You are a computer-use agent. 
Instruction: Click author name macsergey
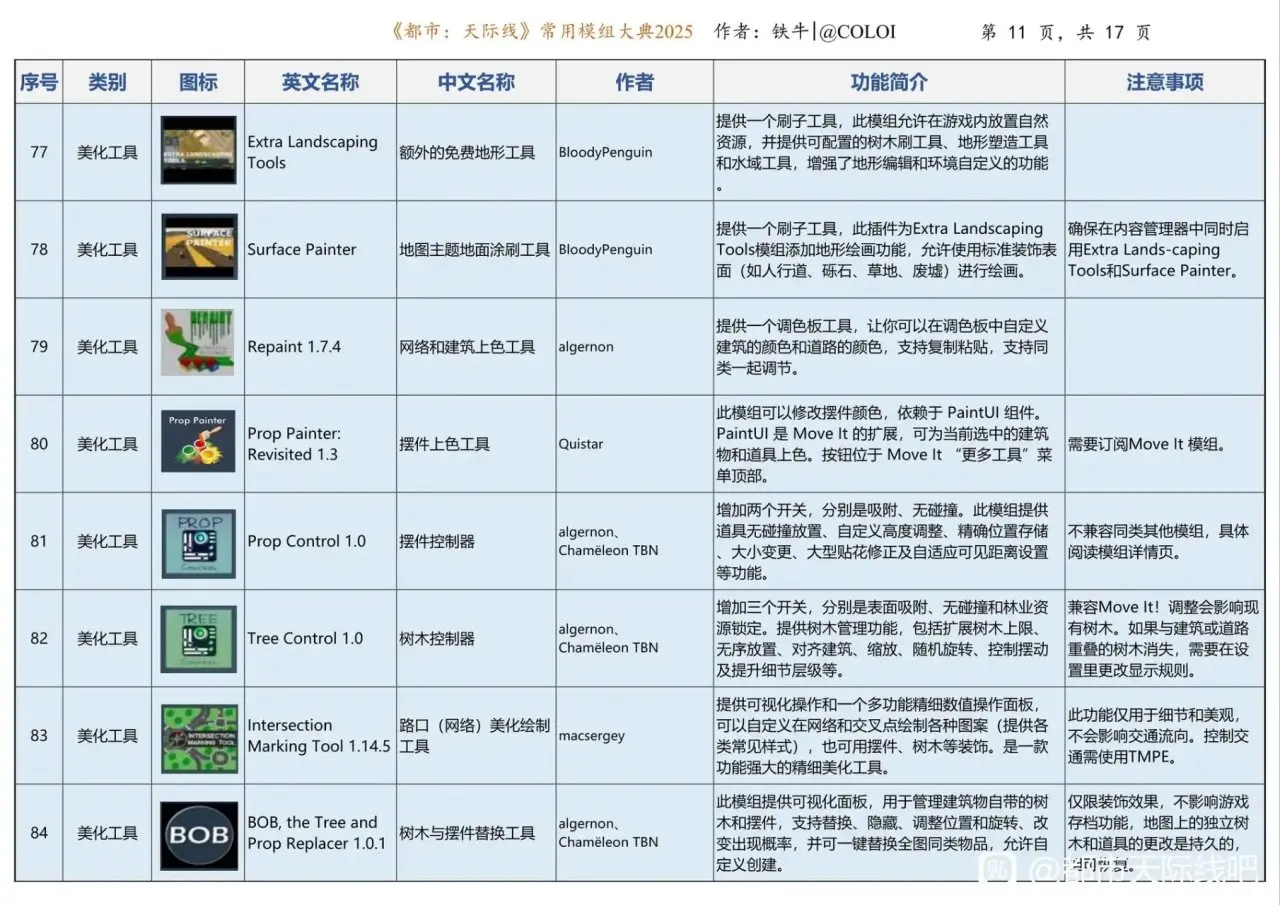(x=591, y=736)
